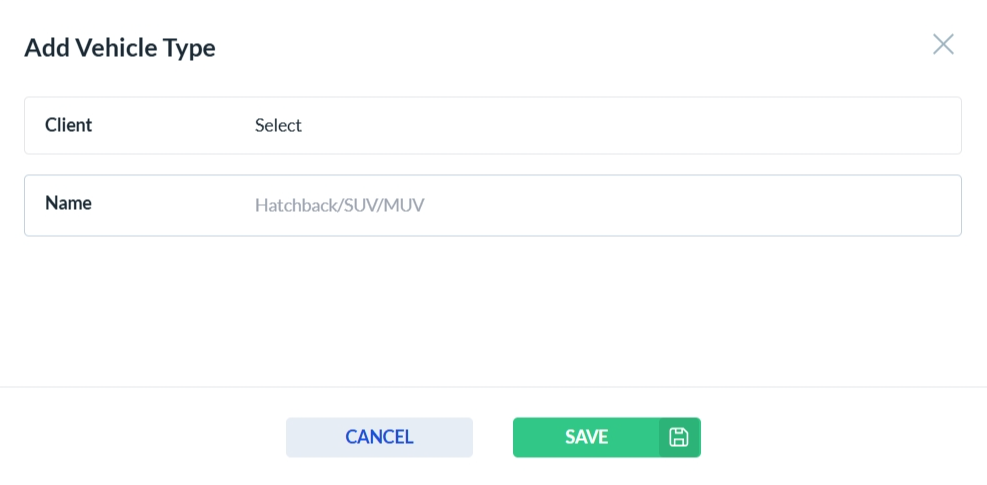Close the Add Vehicle Type dialog

(x=943, y=44)
